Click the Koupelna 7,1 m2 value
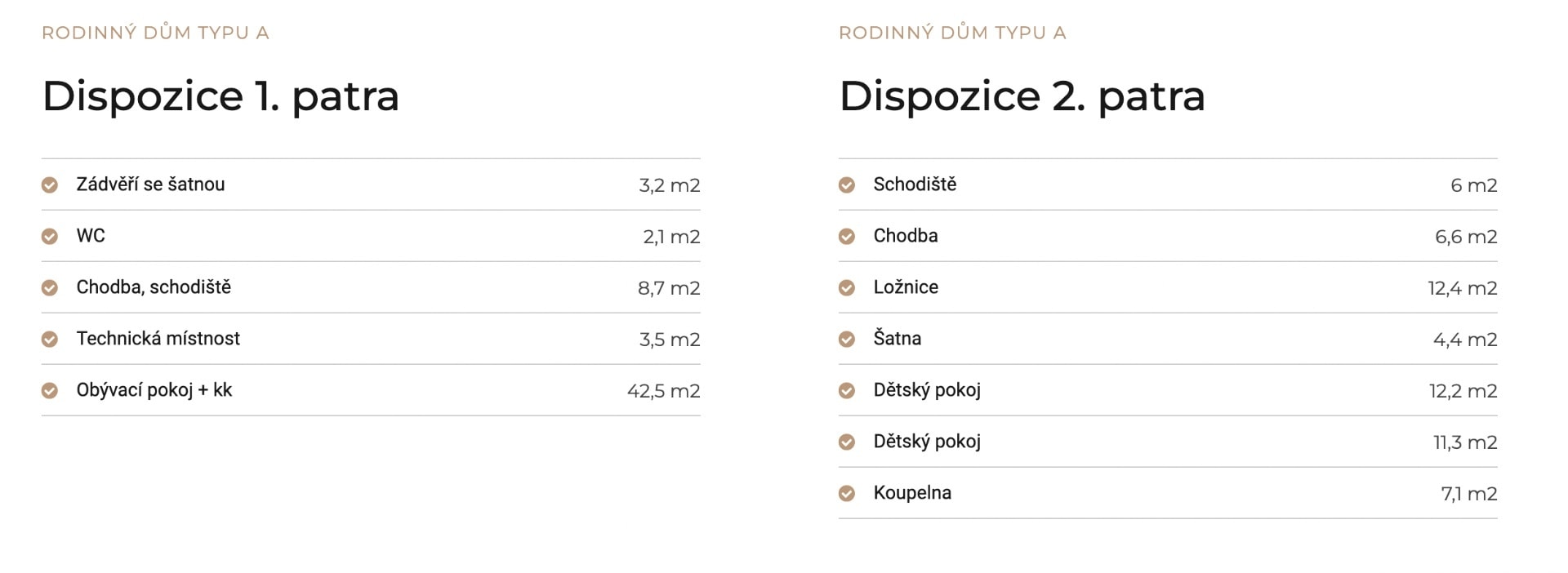 coord(1468,494)
